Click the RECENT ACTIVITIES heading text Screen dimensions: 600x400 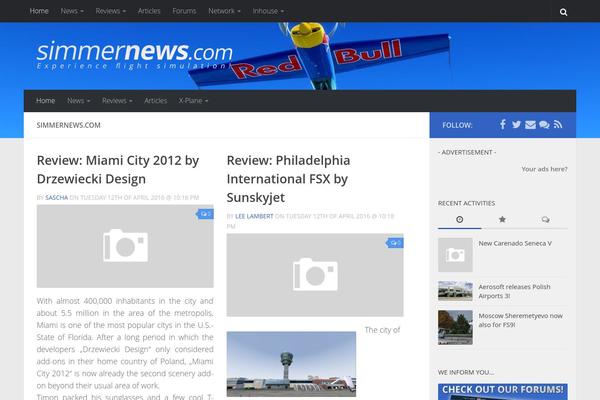click(466, 203)
